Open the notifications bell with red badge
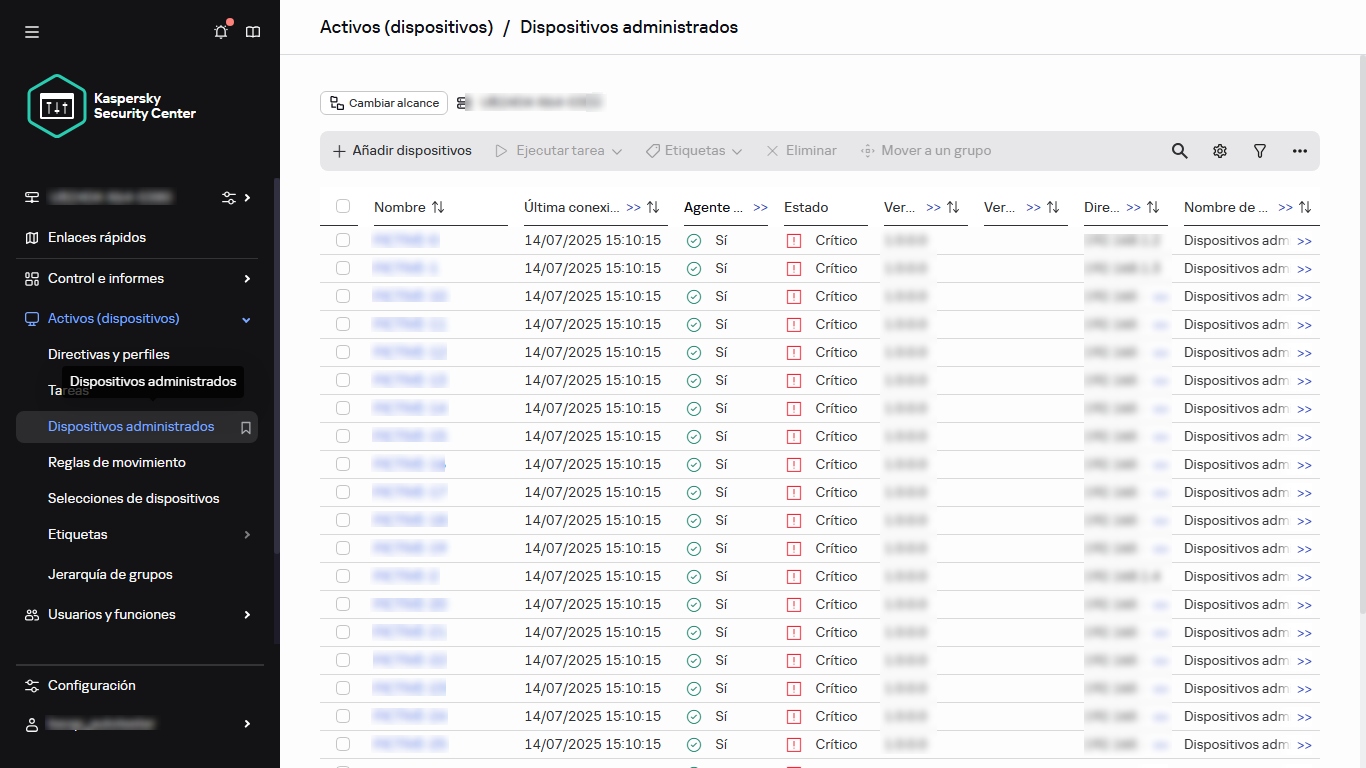This screenshot has width=1366, height=768. (221, 32)
